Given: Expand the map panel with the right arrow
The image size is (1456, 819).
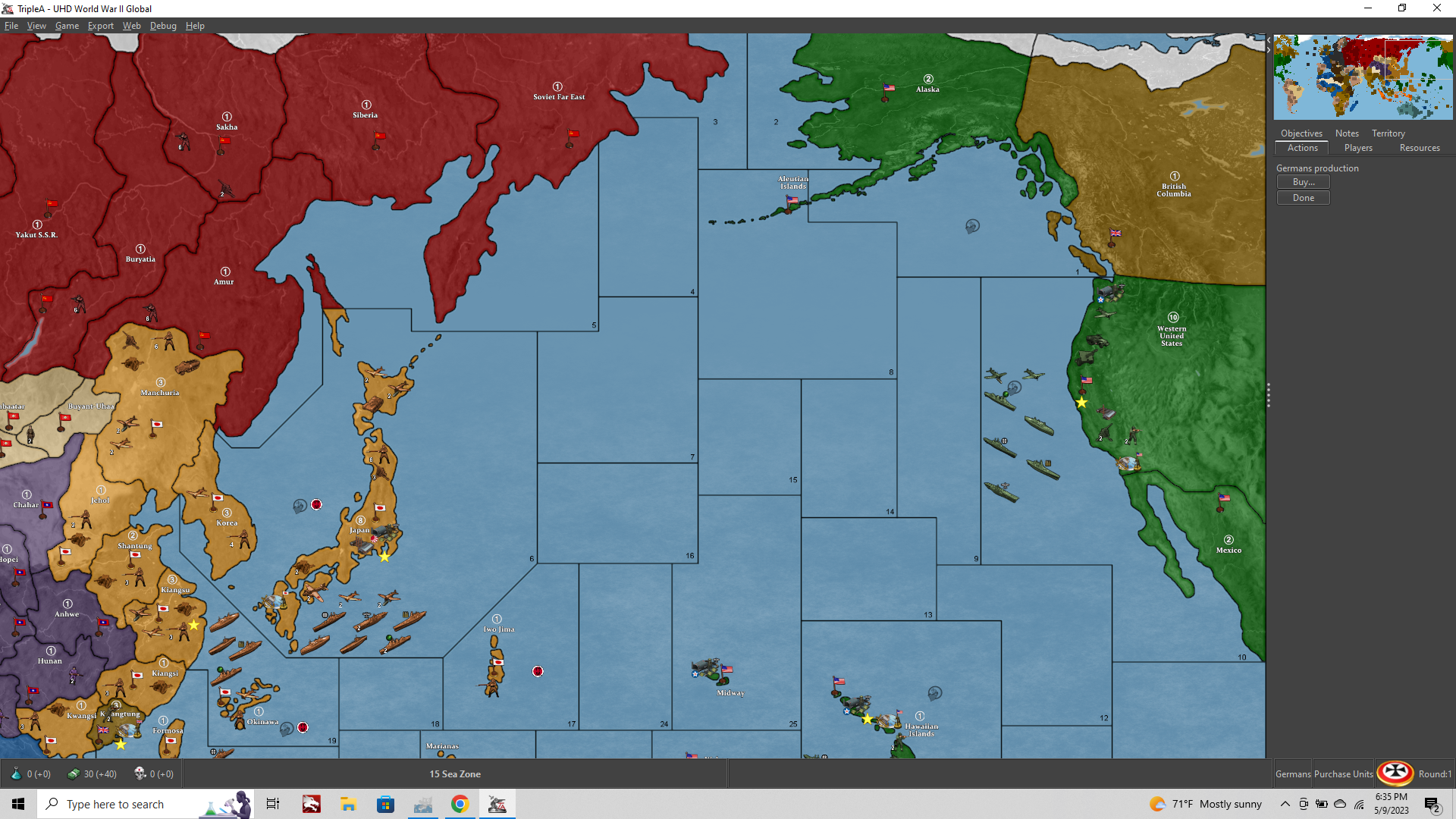Looking at the screenshot, I should (x=1269, y=50).
